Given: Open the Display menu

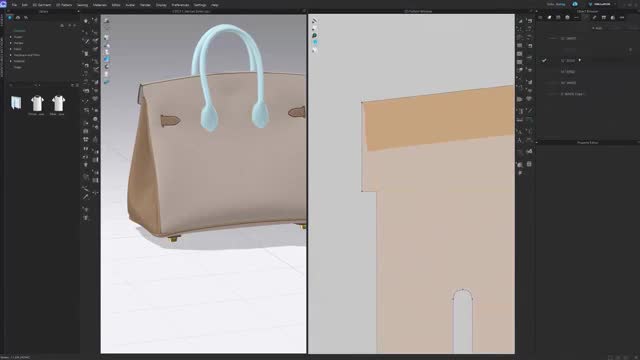Looking at the screenshot, I should 161,5.
